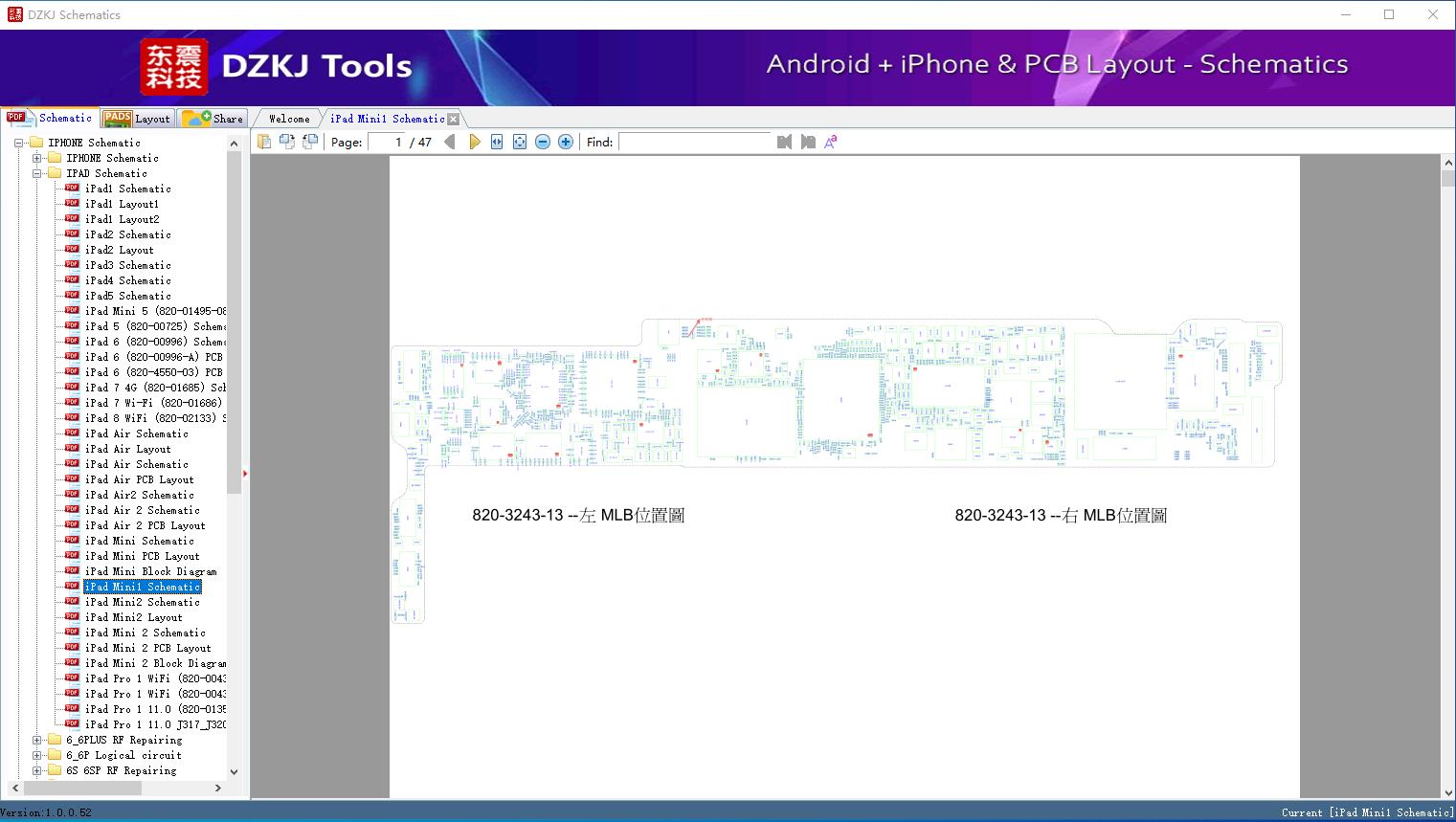1456x822 pixels.
Task: Toggle the facing pages view mode
Action: [x=287, y=141]
